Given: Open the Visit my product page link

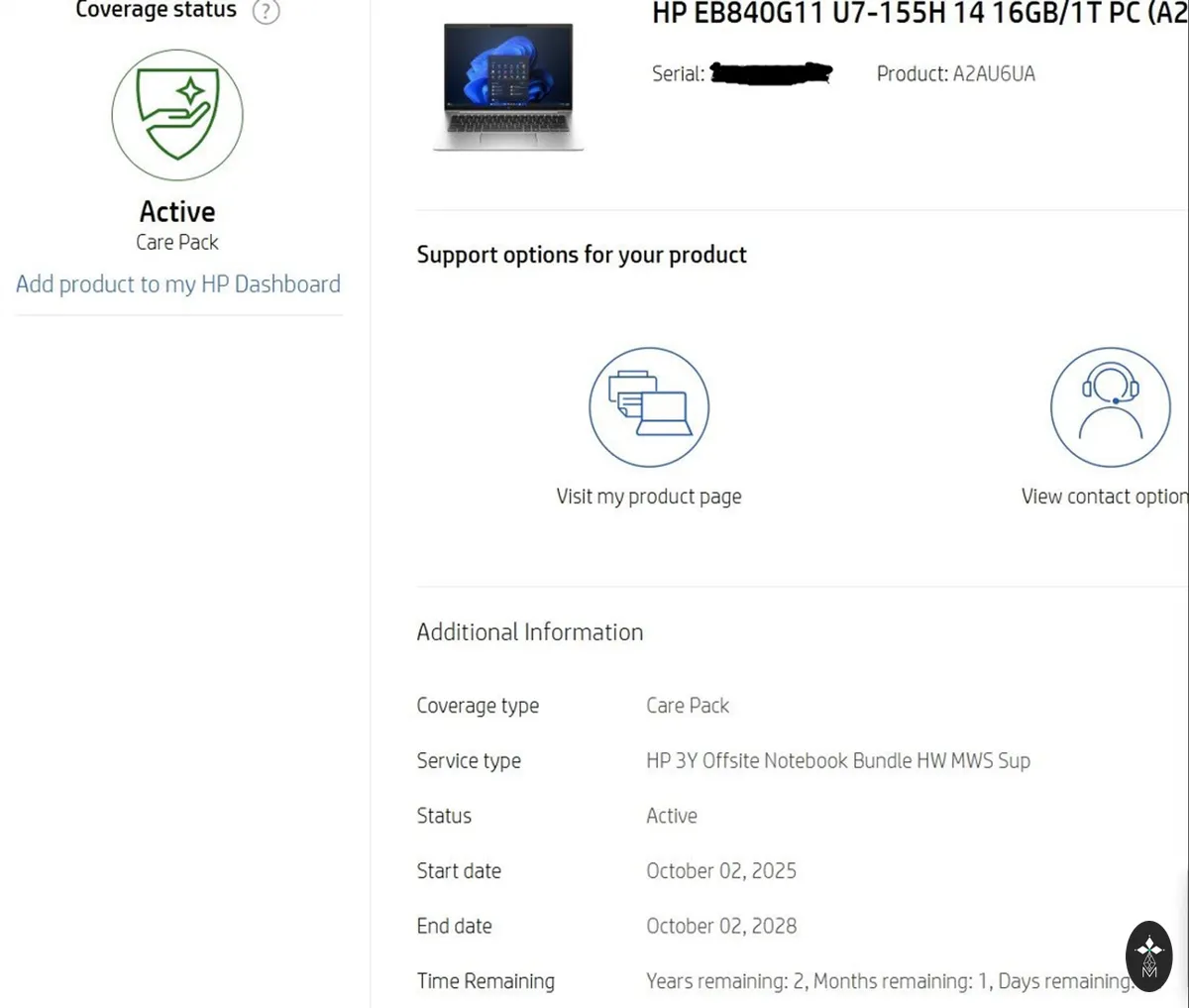Looking at the screenshot, I should (x=649, y=497).
